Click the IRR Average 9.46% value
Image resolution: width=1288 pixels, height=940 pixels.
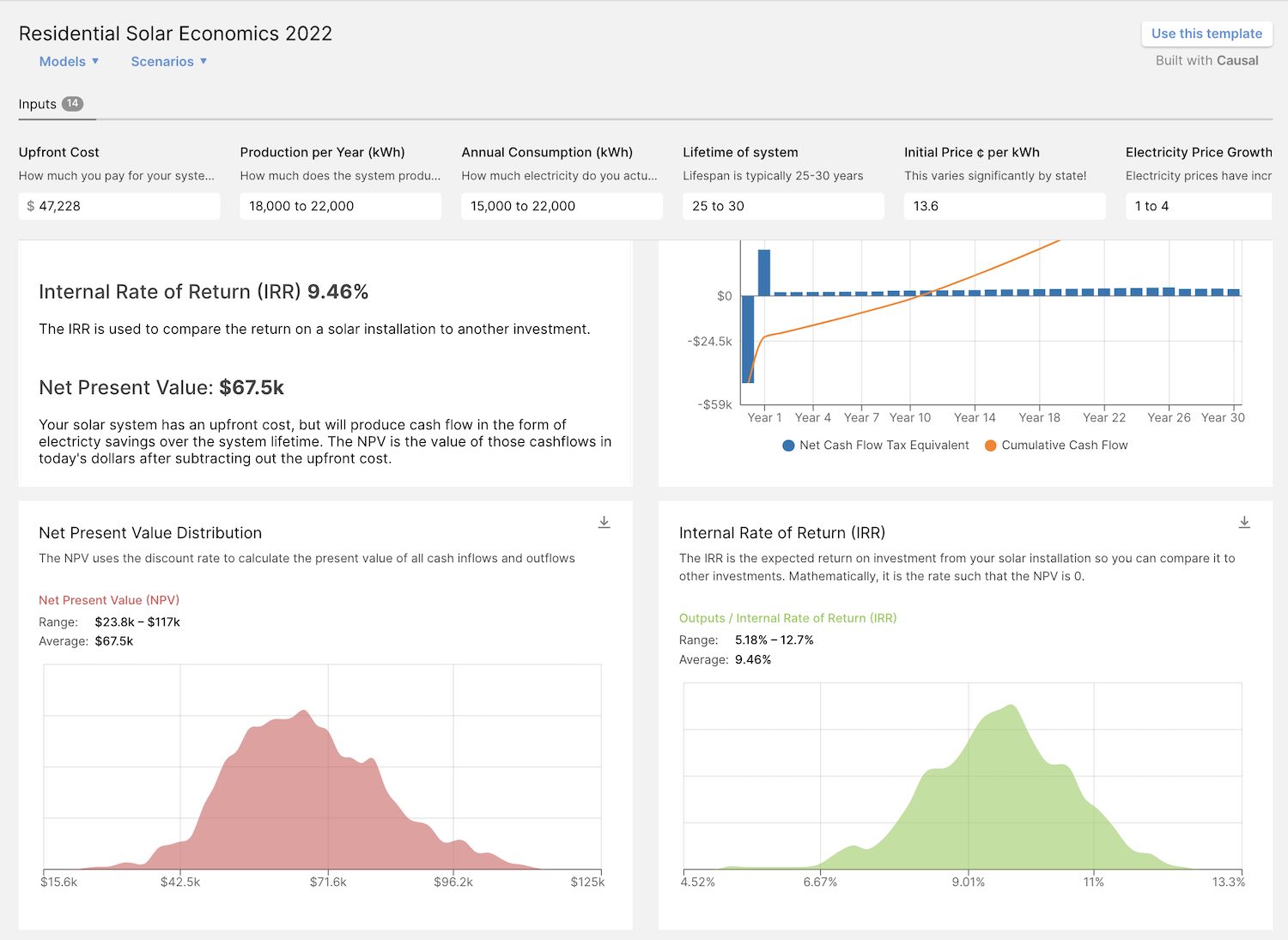pos(753,659)
